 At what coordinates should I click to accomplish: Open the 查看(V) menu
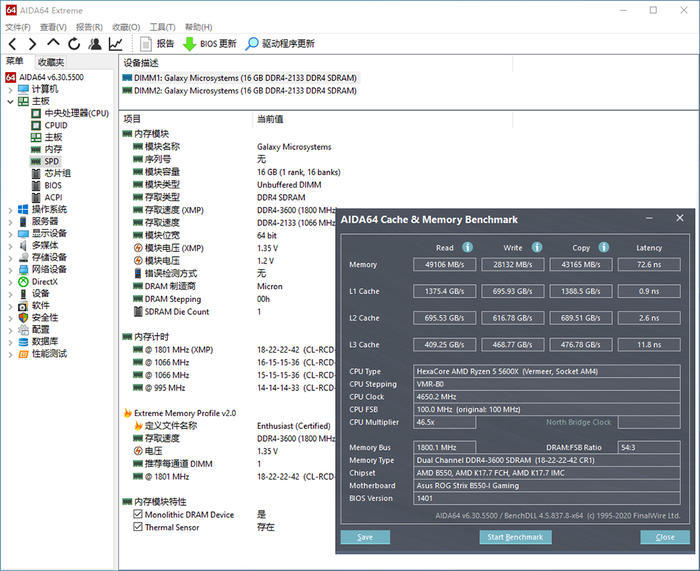click(53, 27)
